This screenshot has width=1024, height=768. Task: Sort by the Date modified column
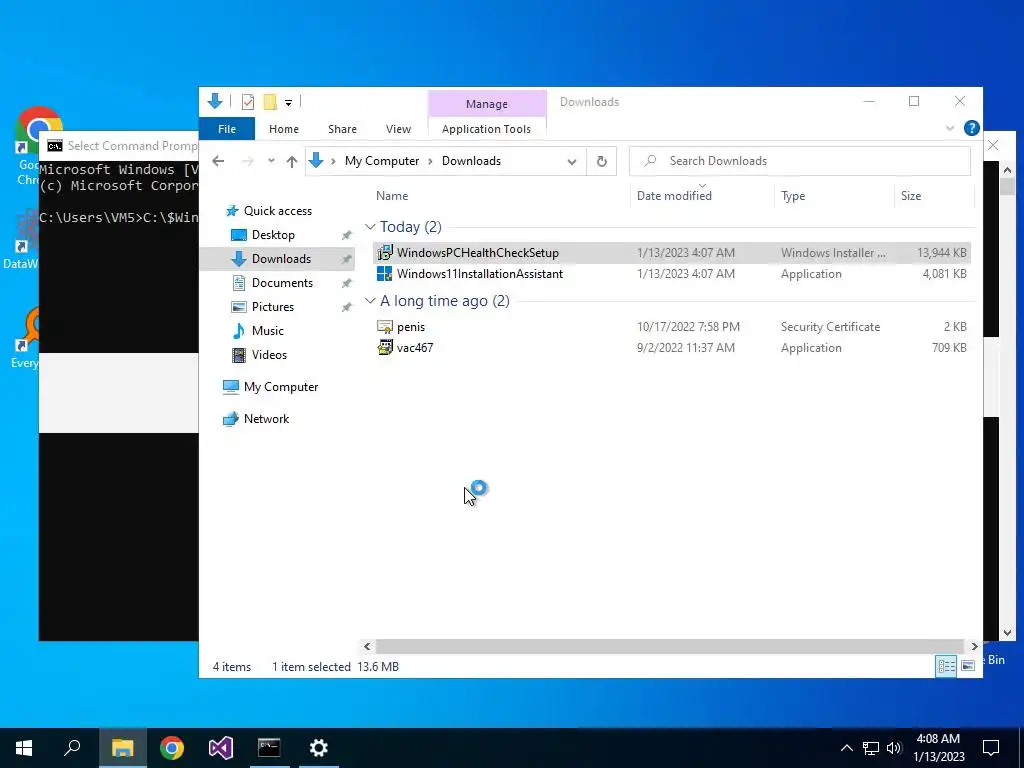tap(674, 196)
